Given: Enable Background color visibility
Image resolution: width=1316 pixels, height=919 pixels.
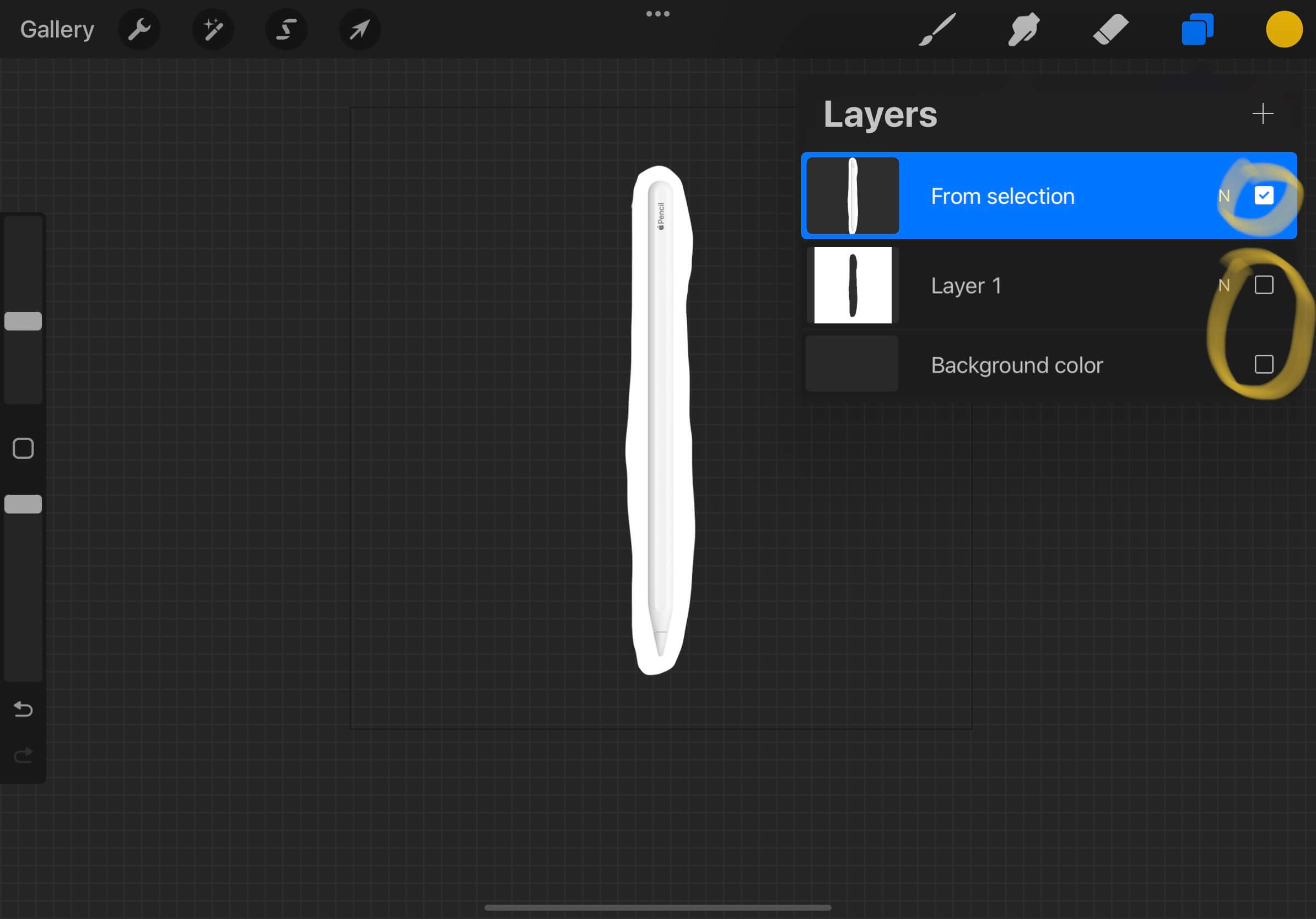Looking at the screenshot, I should point(1263,364).
